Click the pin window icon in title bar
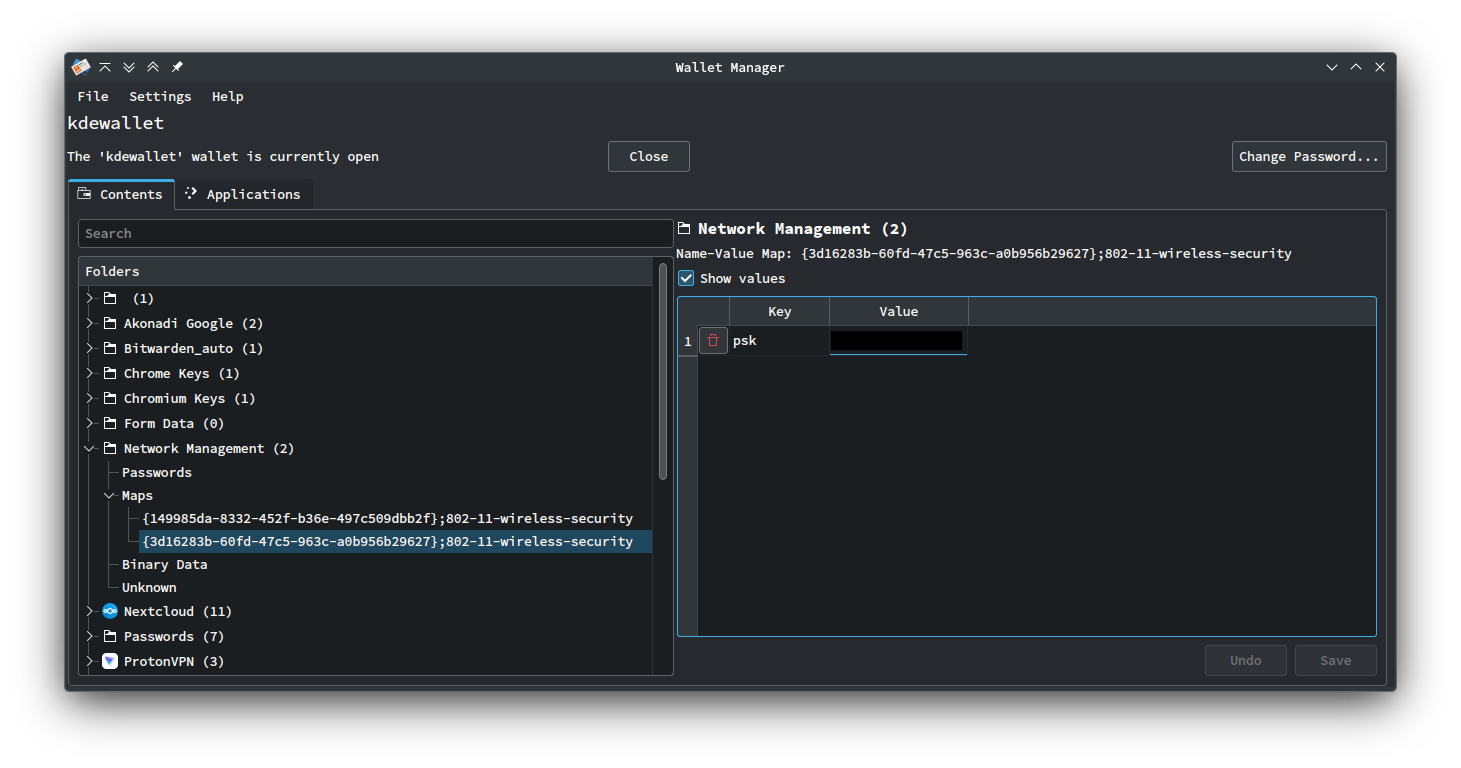This screenshot has width=1461, height=768. tap(177, 67)
